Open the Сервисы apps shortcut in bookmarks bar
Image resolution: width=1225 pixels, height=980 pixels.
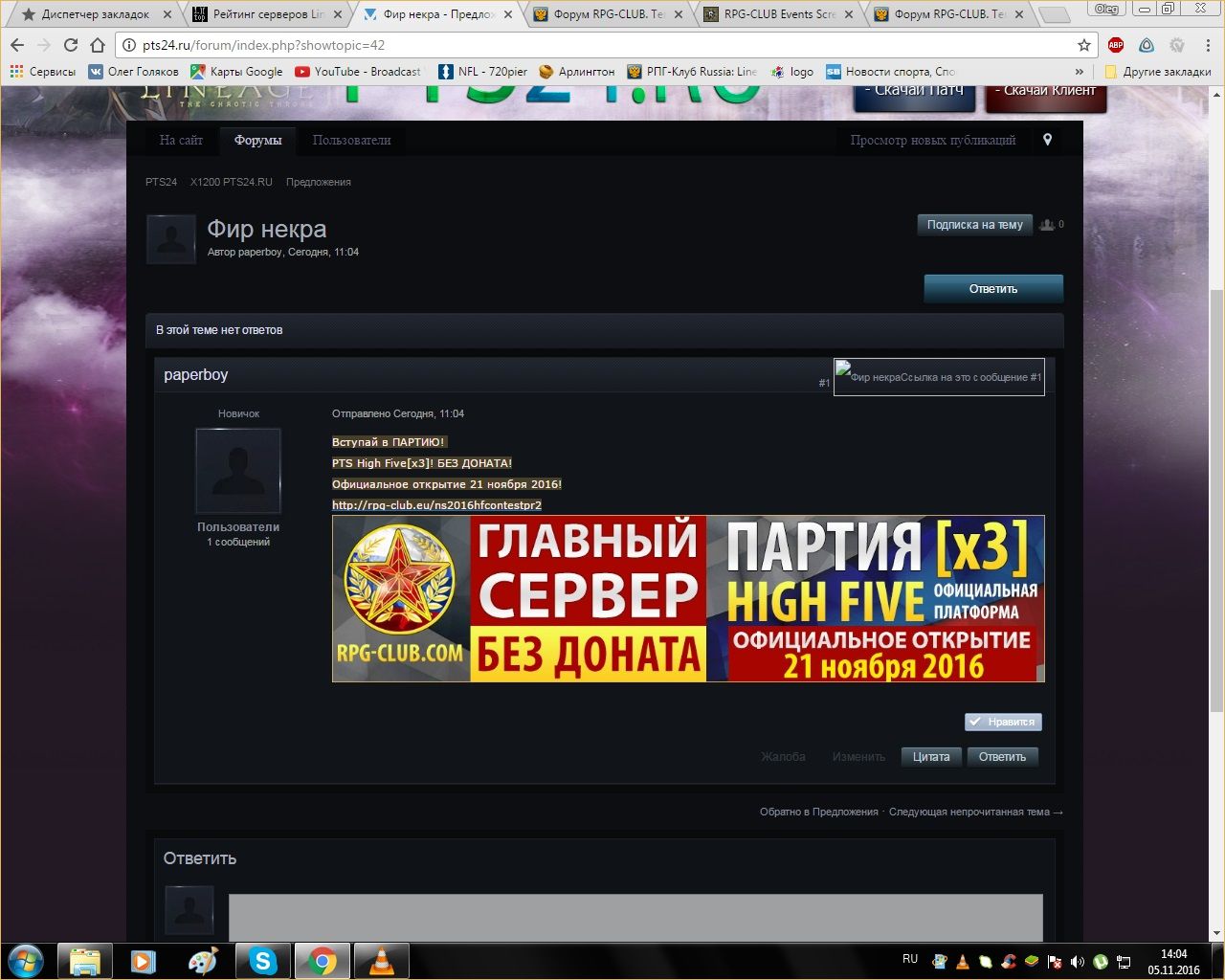[x=42, y=72]
